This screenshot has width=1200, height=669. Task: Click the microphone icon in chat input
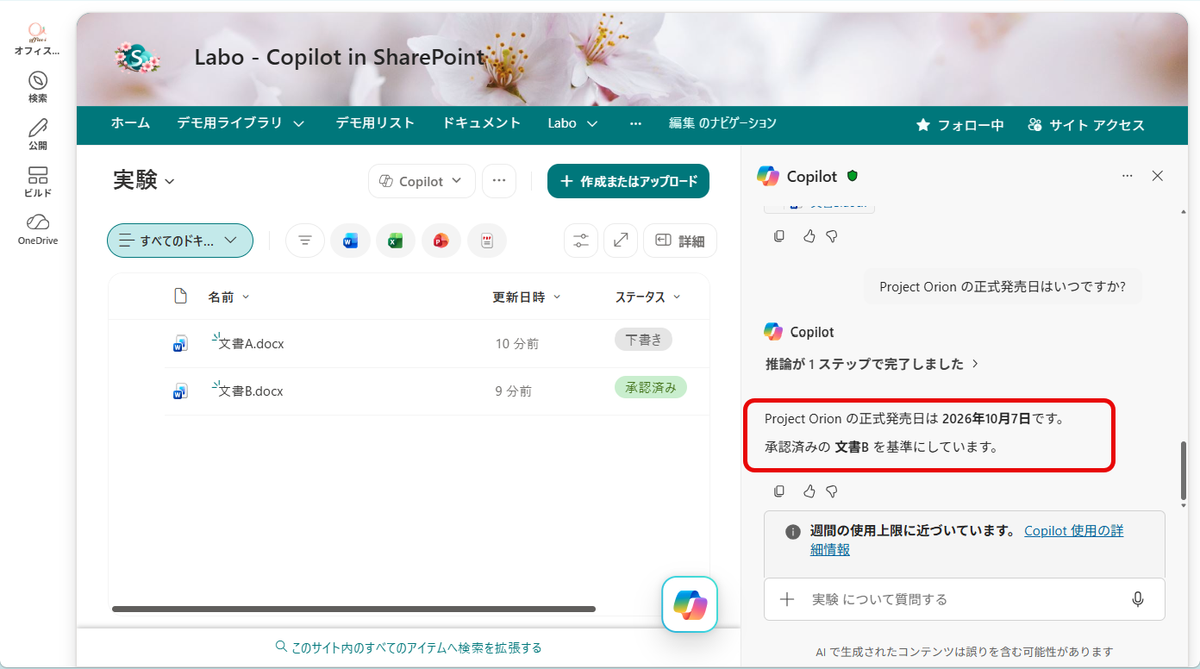point(1137,599)
